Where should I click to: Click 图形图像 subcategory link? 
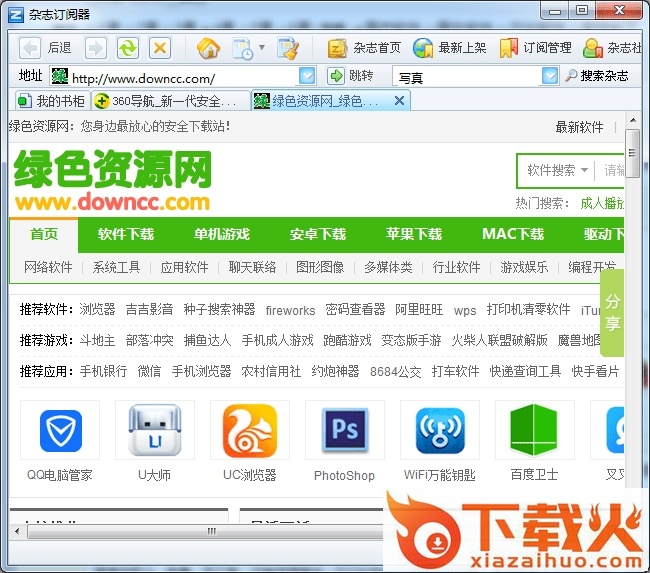[320, 267]
